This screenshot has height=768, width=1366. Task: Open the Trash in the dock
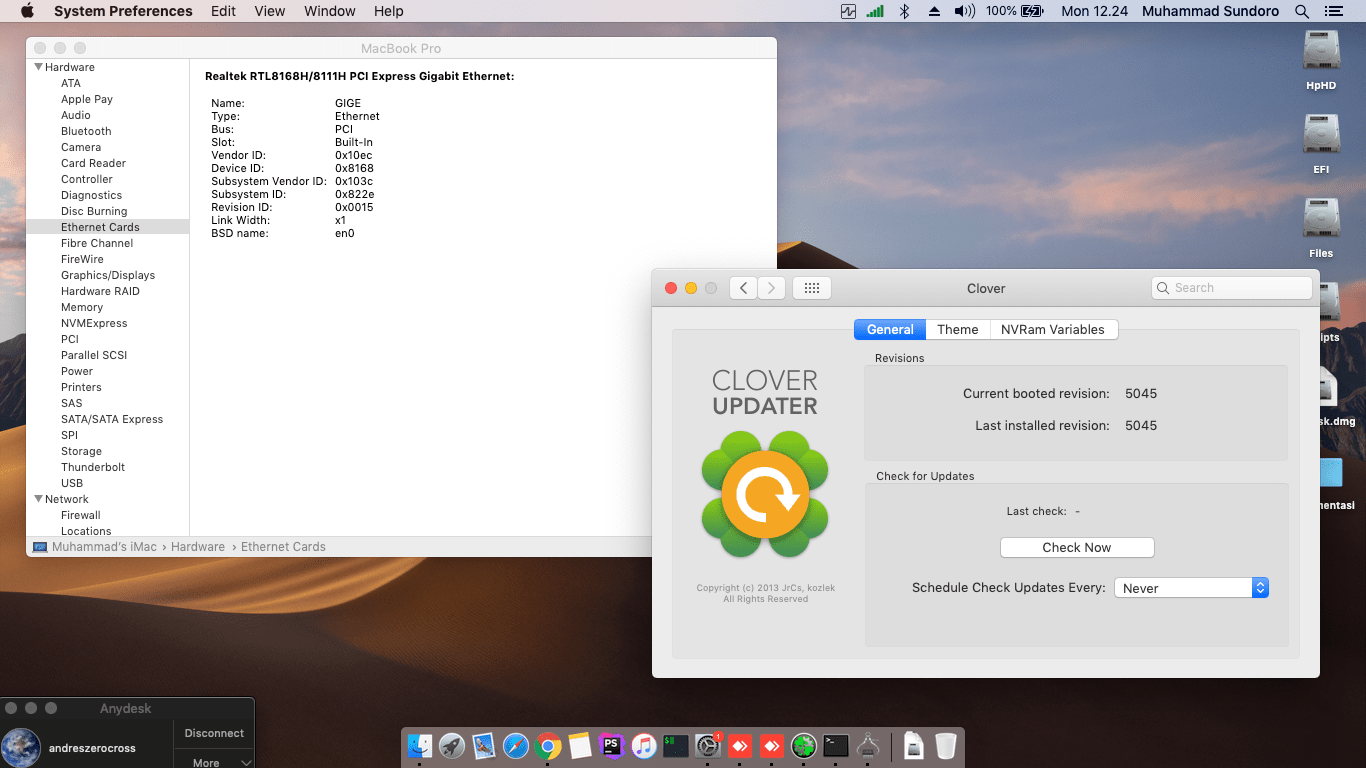[x=946, y=745]
